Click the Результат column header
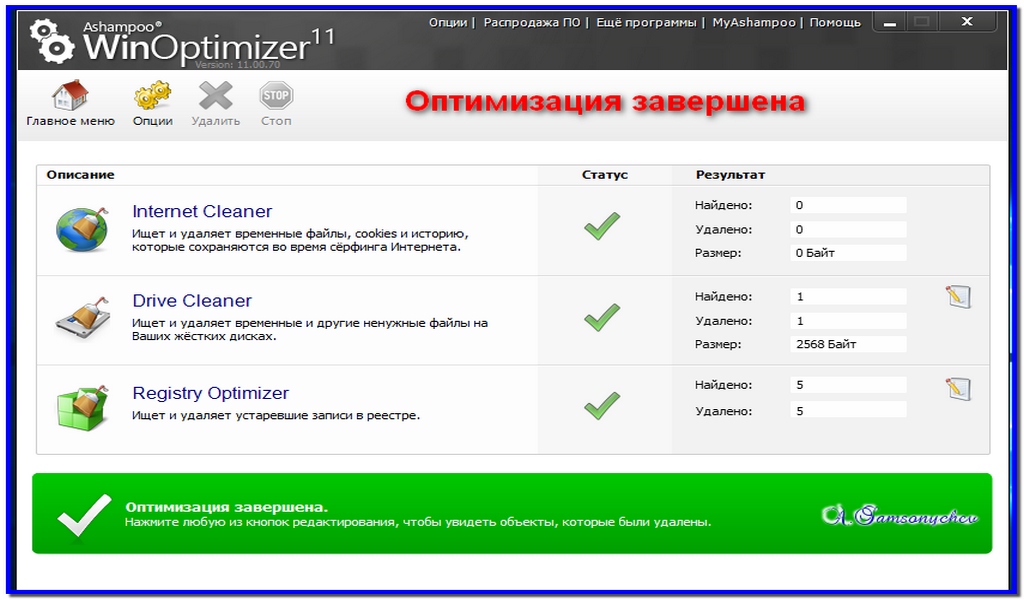The width and height of the screenshot is (1024, 600). [x=730, y=175]
